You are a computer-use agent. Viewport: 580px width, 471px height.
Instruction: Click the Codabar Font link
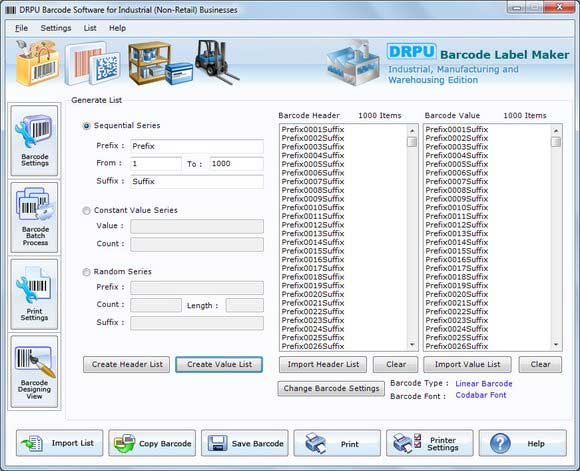point(481,395)
